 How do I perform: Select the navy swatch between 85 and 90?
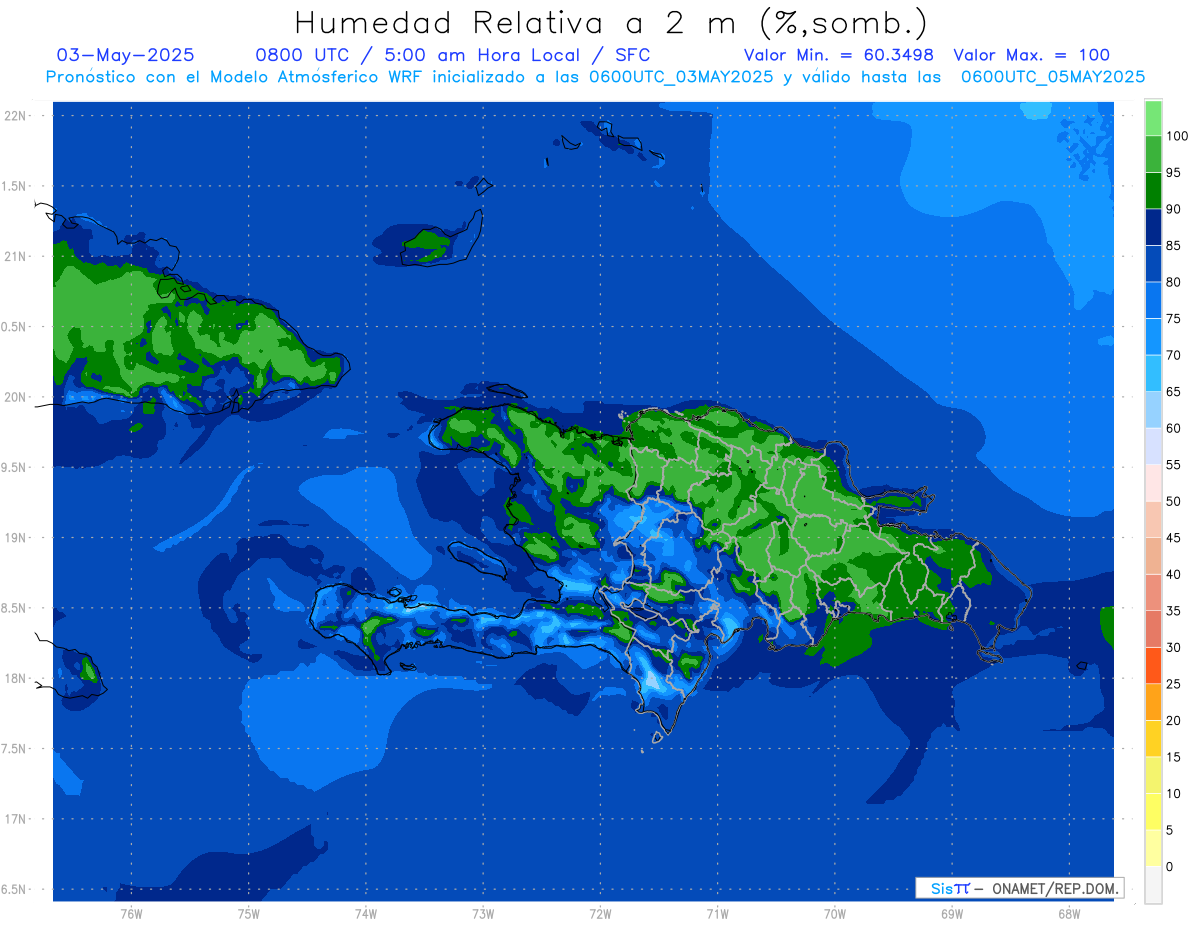pyautogui.click(x=1153, y=228)
